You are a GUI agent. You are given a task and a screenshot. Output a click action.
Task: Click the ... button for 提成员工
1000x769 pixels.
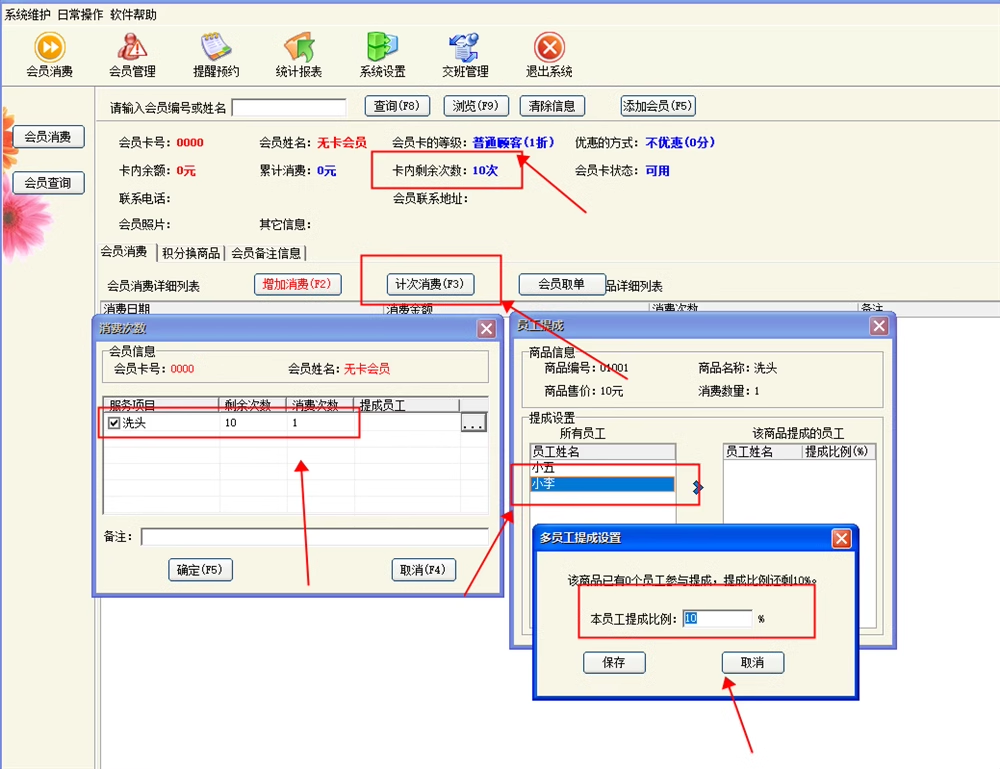click(473, 423)
